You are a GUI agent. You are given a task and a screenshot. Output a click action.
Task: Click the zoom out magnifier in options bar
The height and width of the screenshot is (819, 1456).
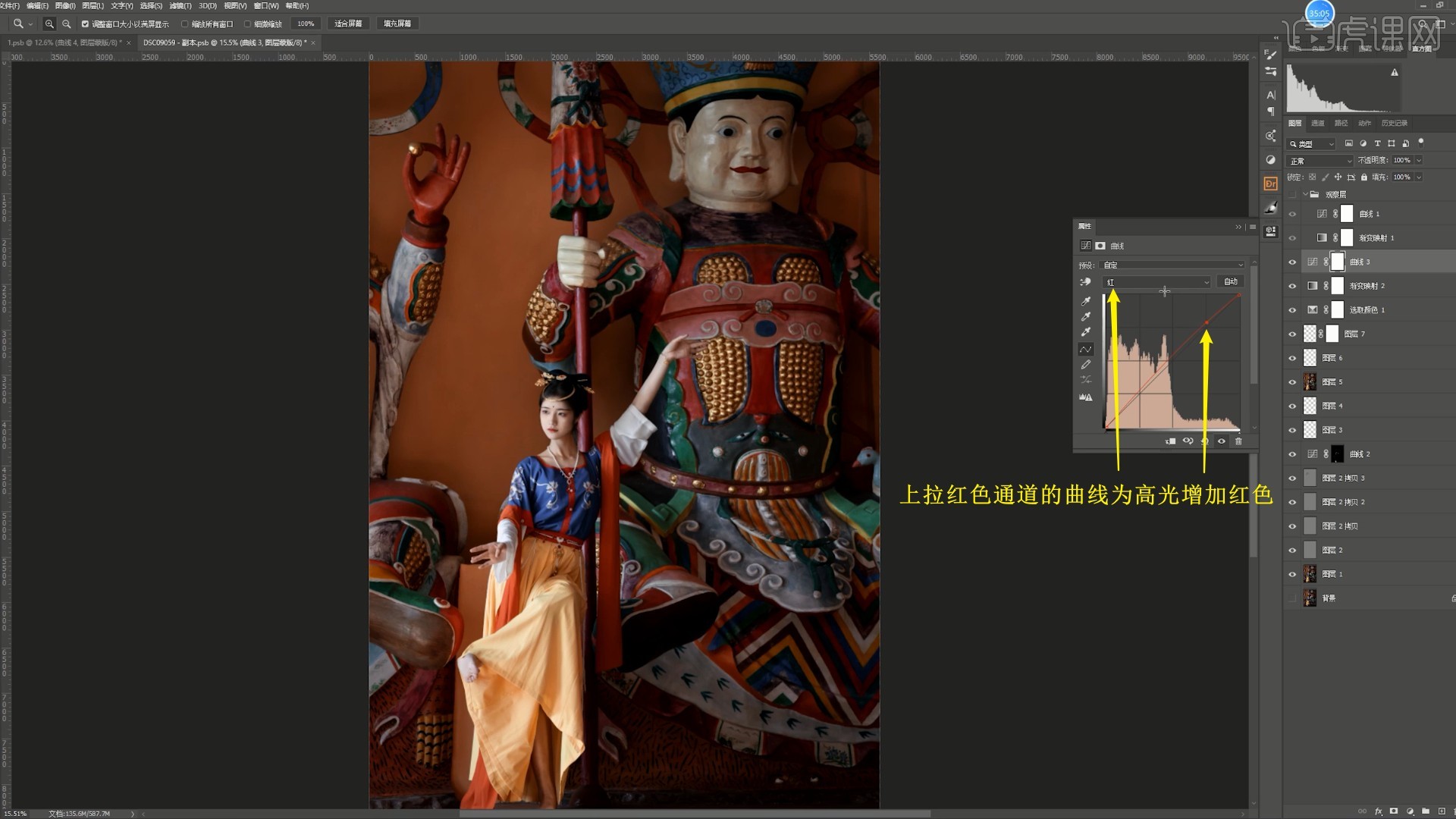(x=66, y=24)
